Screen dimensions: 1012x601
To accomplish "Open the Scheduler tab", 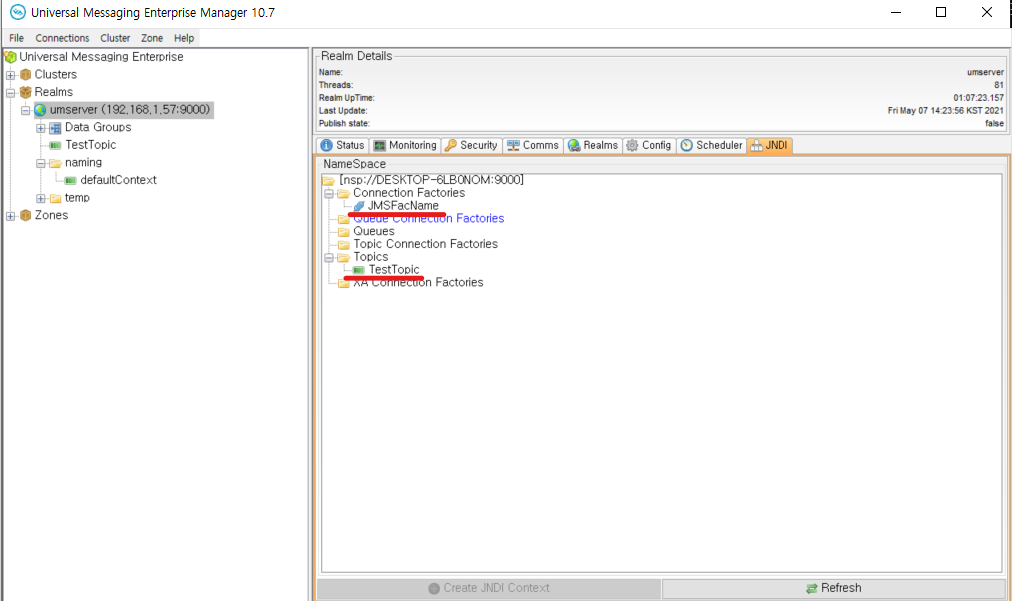I will click(x=711, y=145).
